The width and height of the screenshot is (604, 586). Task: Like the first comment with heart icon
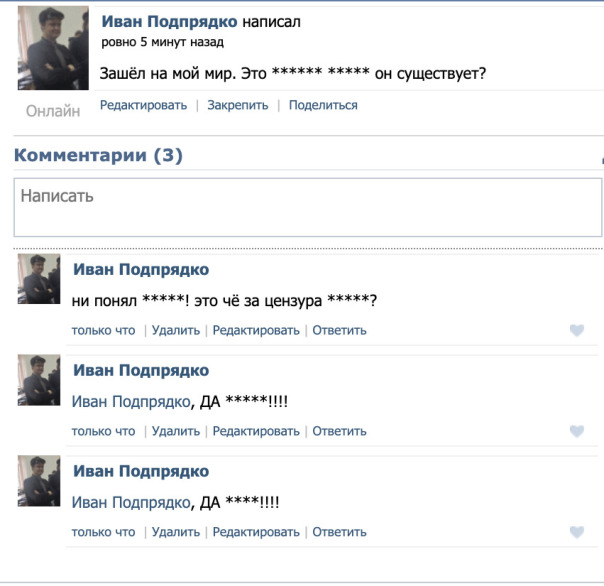[577, 331]
